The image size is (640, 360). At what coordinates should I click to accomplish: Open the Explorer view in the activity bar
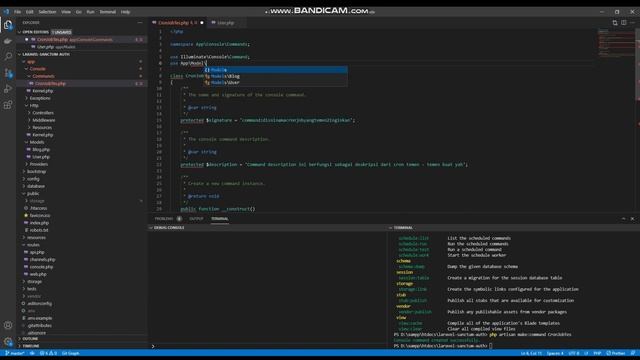coord(8,25)
